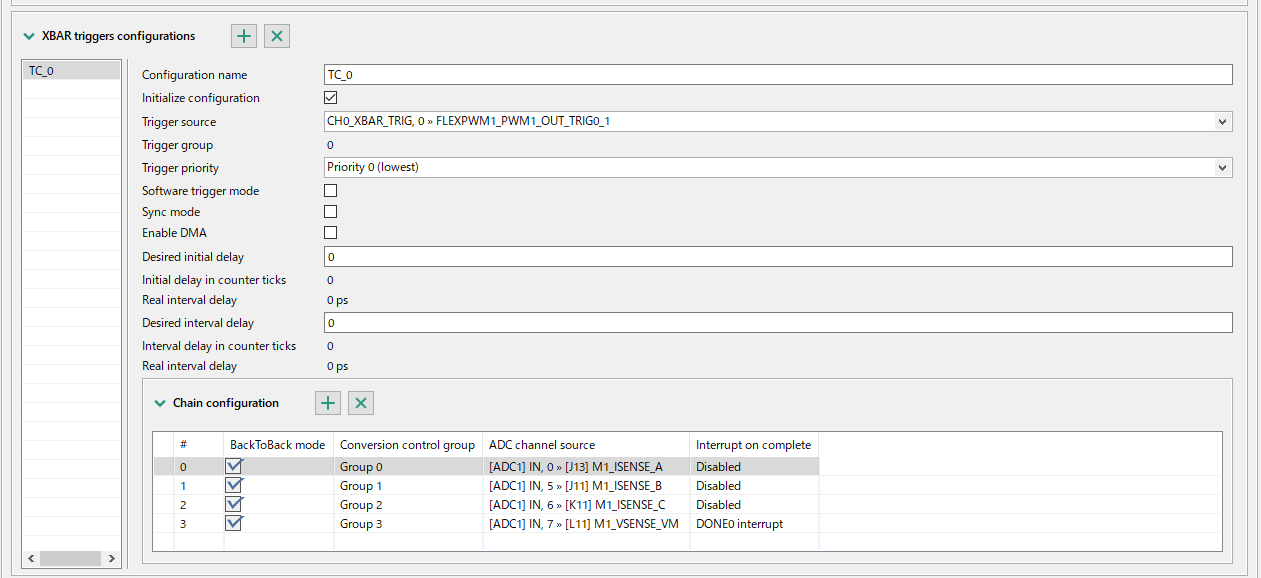The image size is (1261, 578).
Task: Toggle BackToBack mode on chain row 0
Action: (233, 466)
